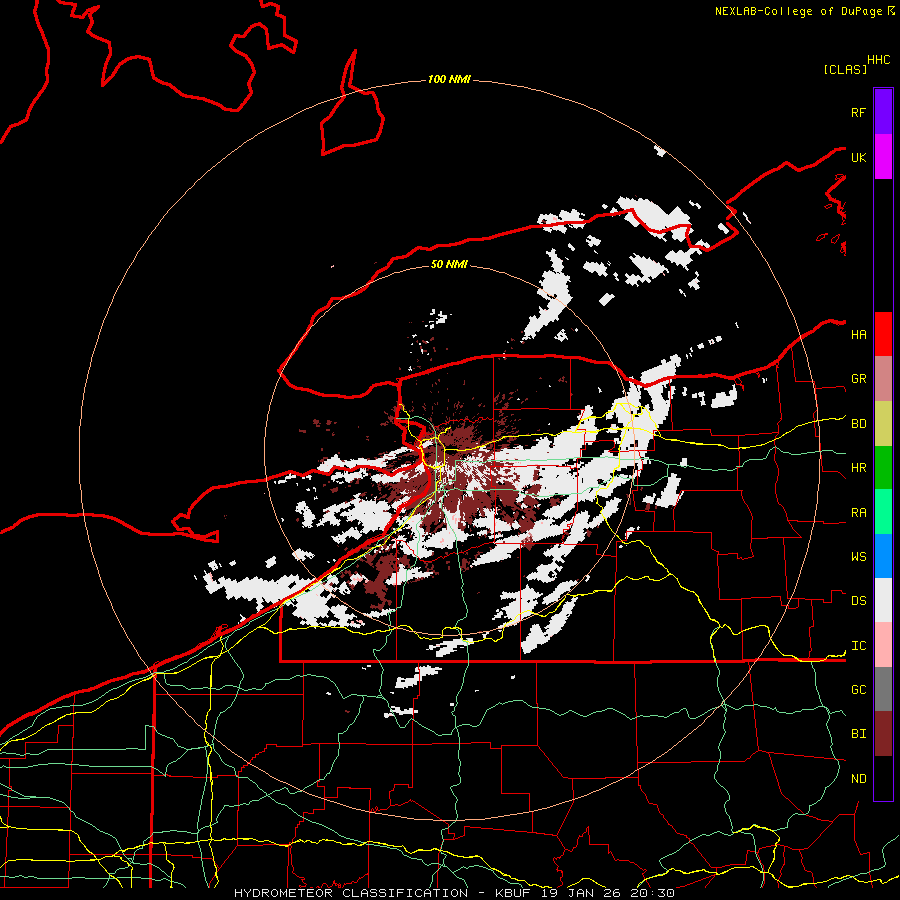Click the WS legend label
Viewport: 900px width, 900px height.
tap(858, 557)
